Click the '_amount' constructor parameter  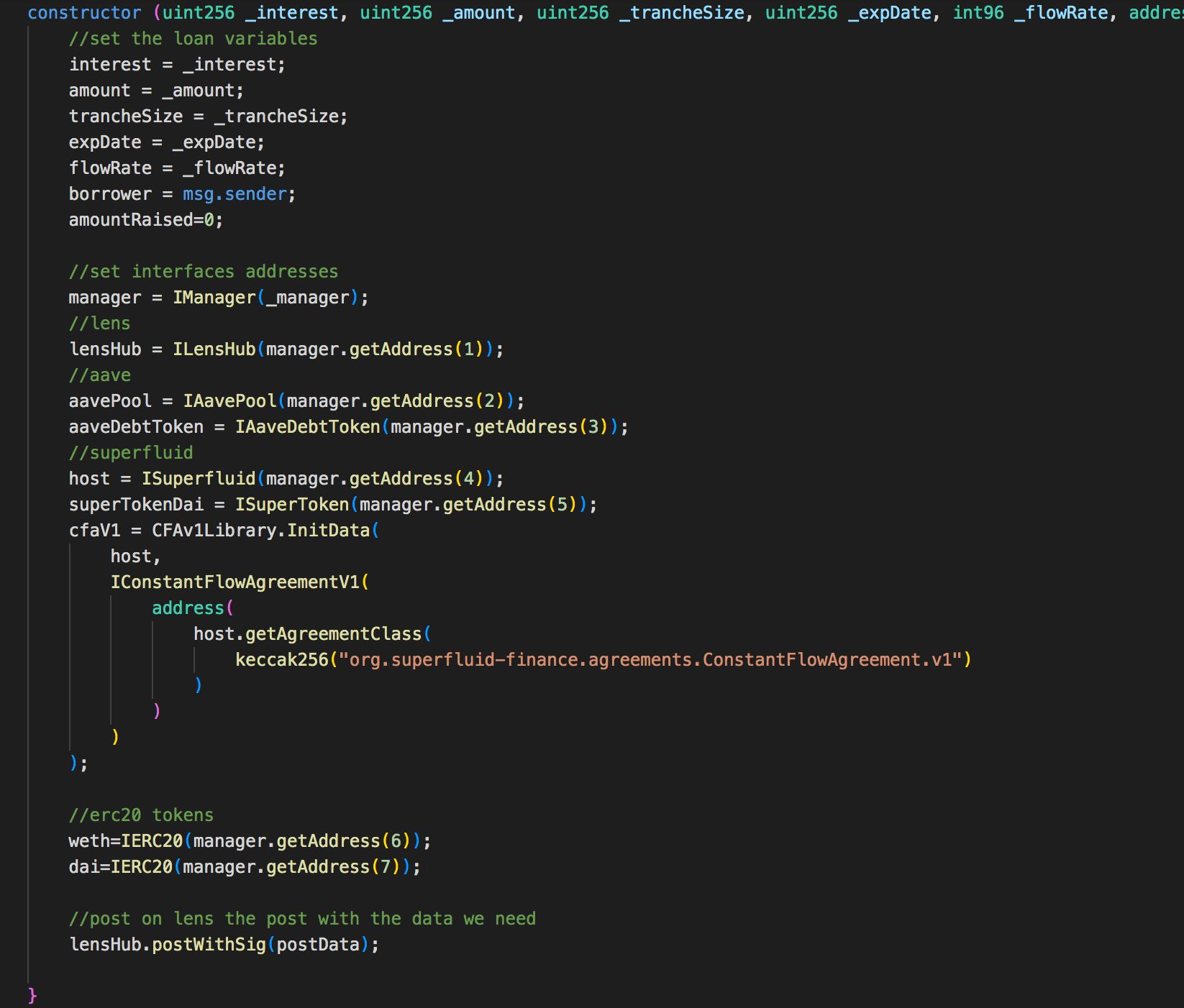[x=479, y=13]
